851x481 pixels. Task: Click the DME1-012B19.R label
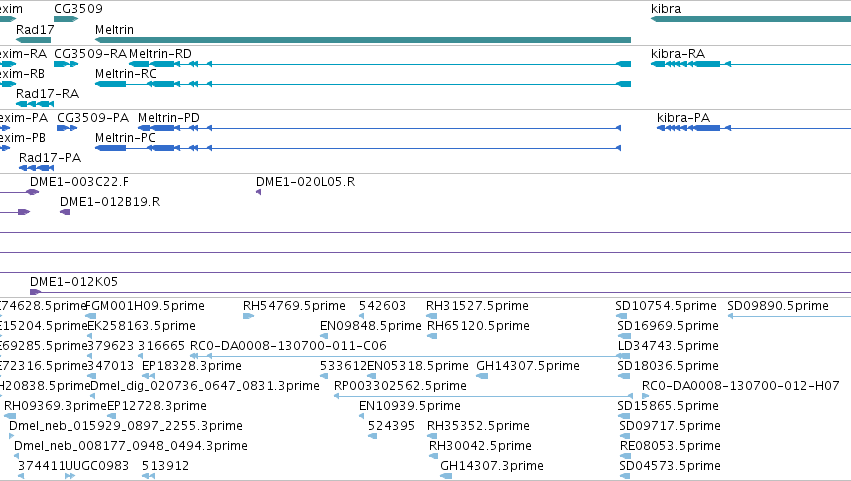[110, 202]
